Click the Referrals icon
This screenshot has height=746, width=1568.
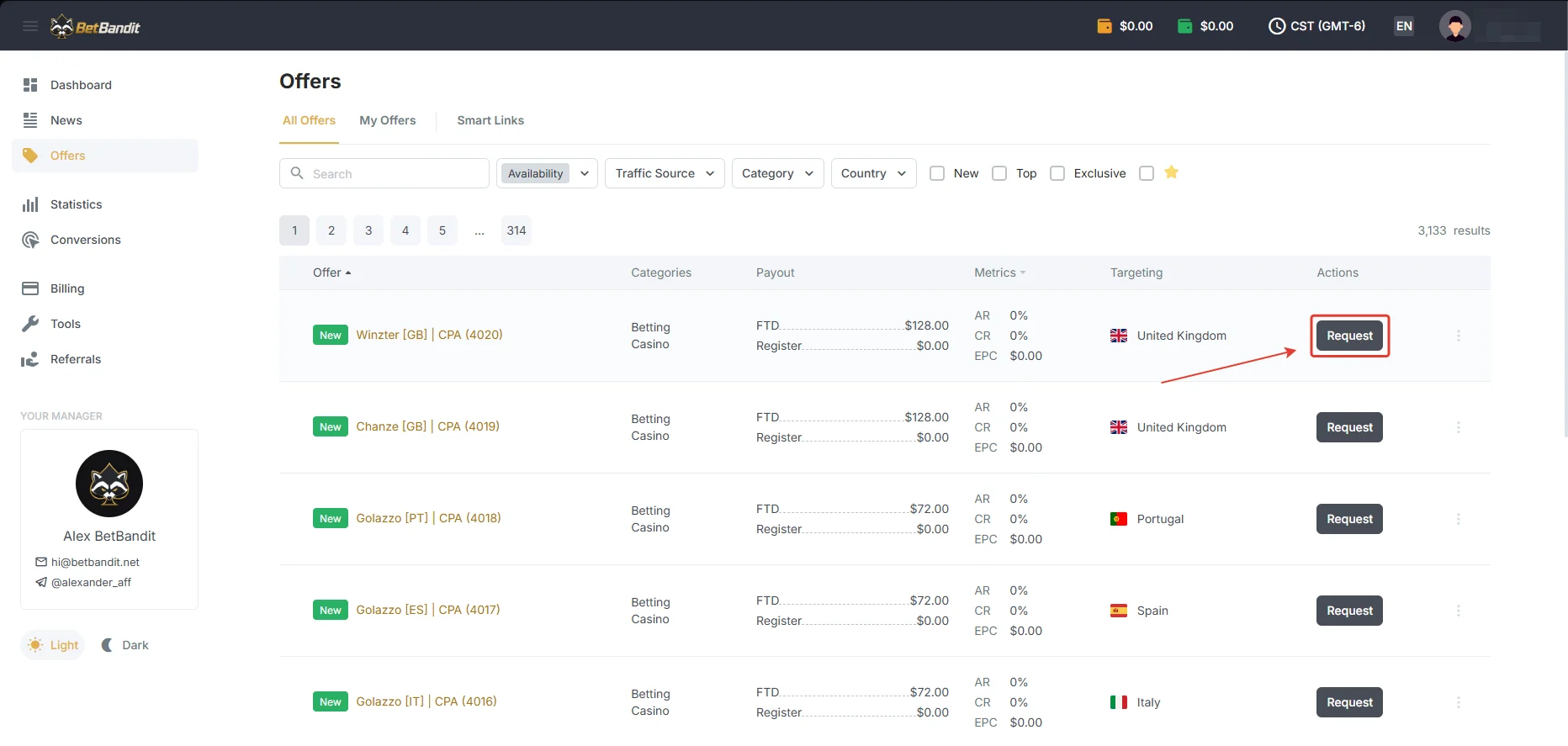pos(30,359)
